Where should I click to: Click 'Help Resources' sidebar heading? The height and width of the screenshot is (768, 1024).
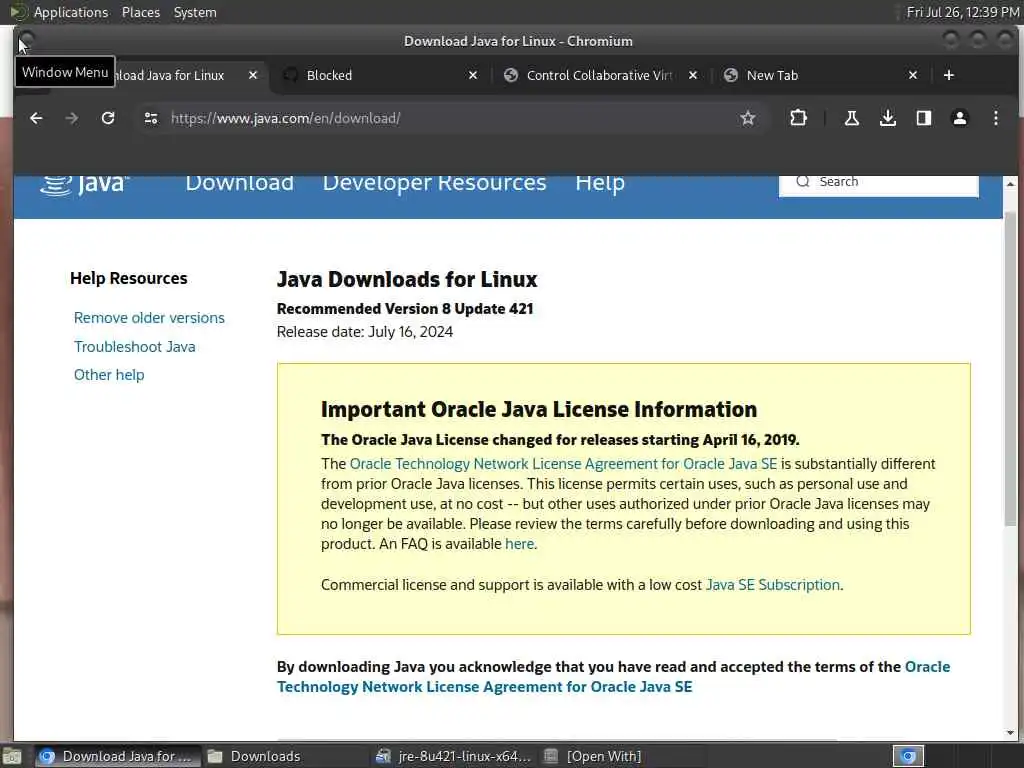pos(129,278)
